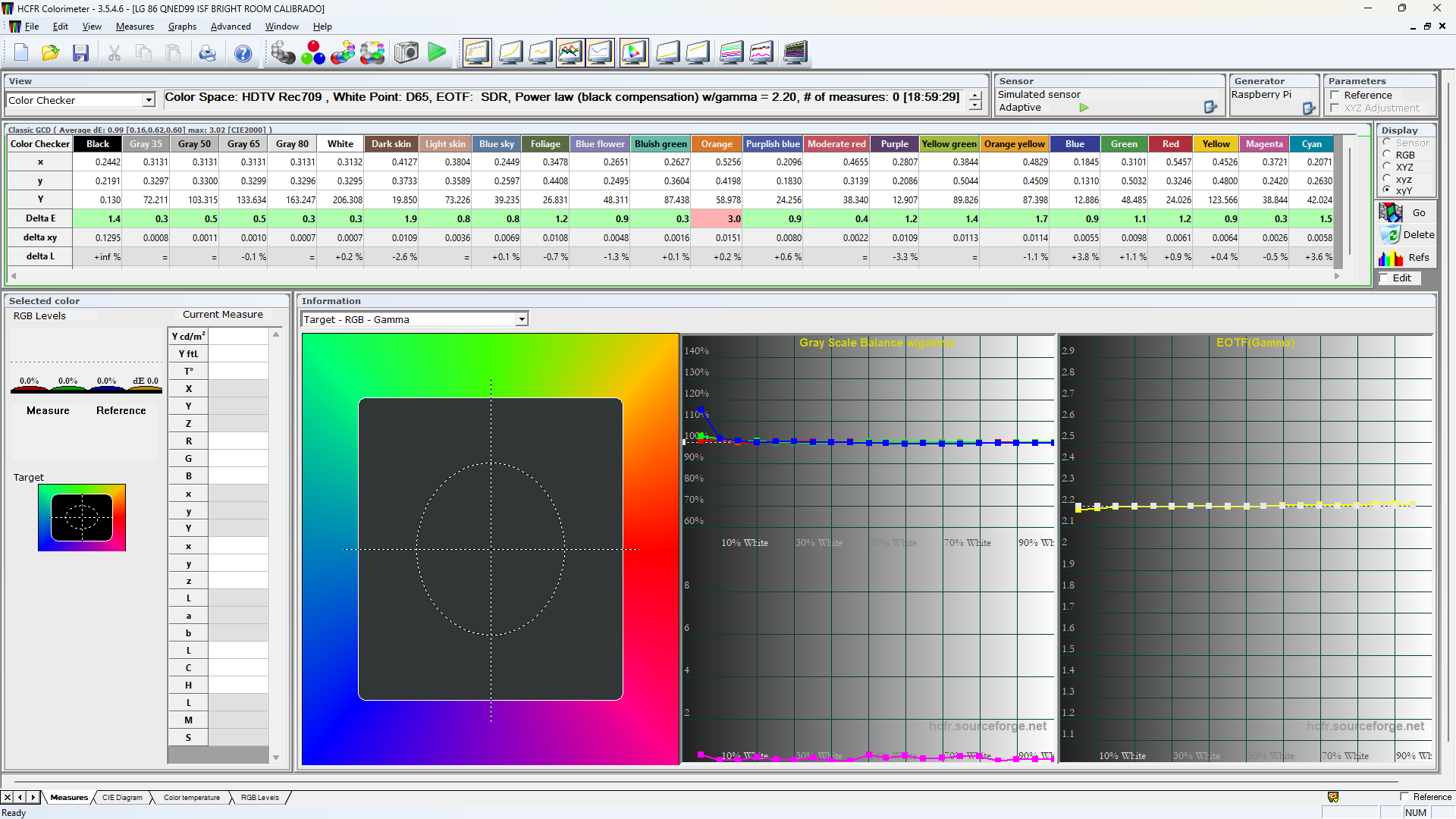Click the Print toolbar icon
This screenshot has height=819, width=1456.
207,53
